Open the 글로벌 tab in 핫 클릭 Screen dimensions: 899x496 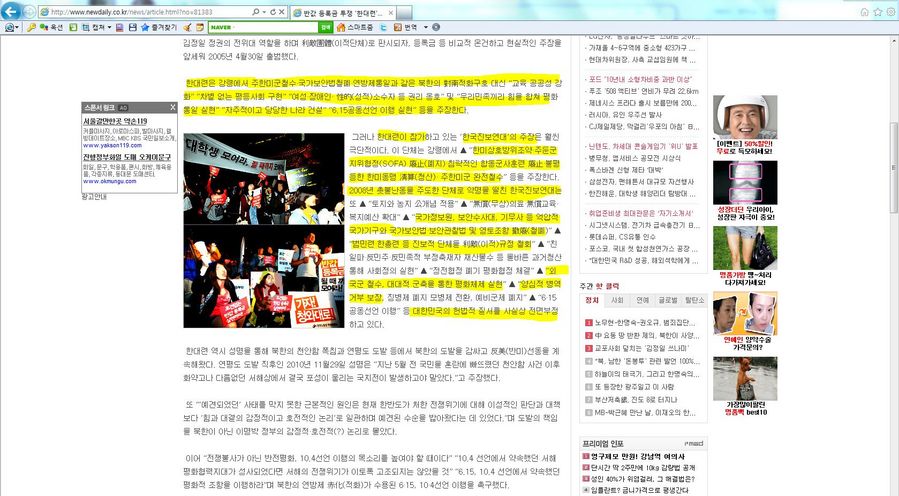click(x=668, y=299)
